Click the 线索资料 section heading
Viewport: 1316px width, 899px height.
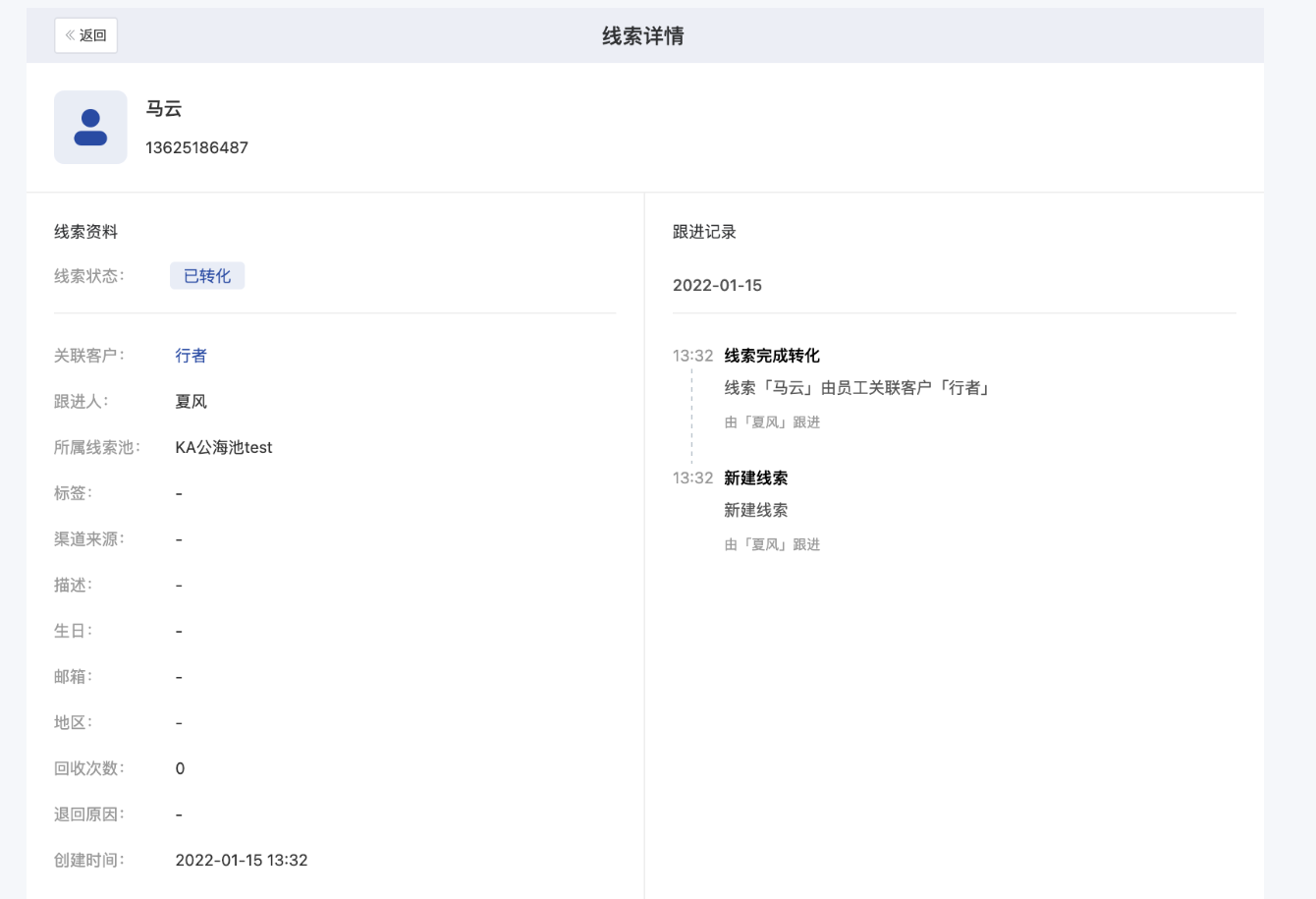(85, 232)
